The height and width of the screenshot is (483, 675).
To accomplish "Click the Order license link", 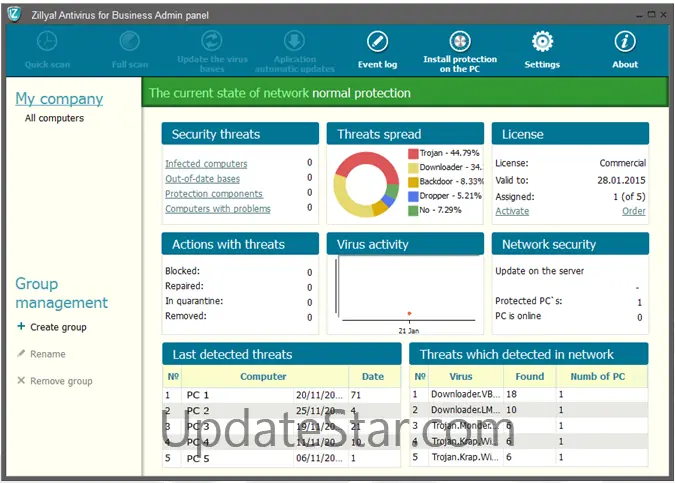I will coord(634,211).
